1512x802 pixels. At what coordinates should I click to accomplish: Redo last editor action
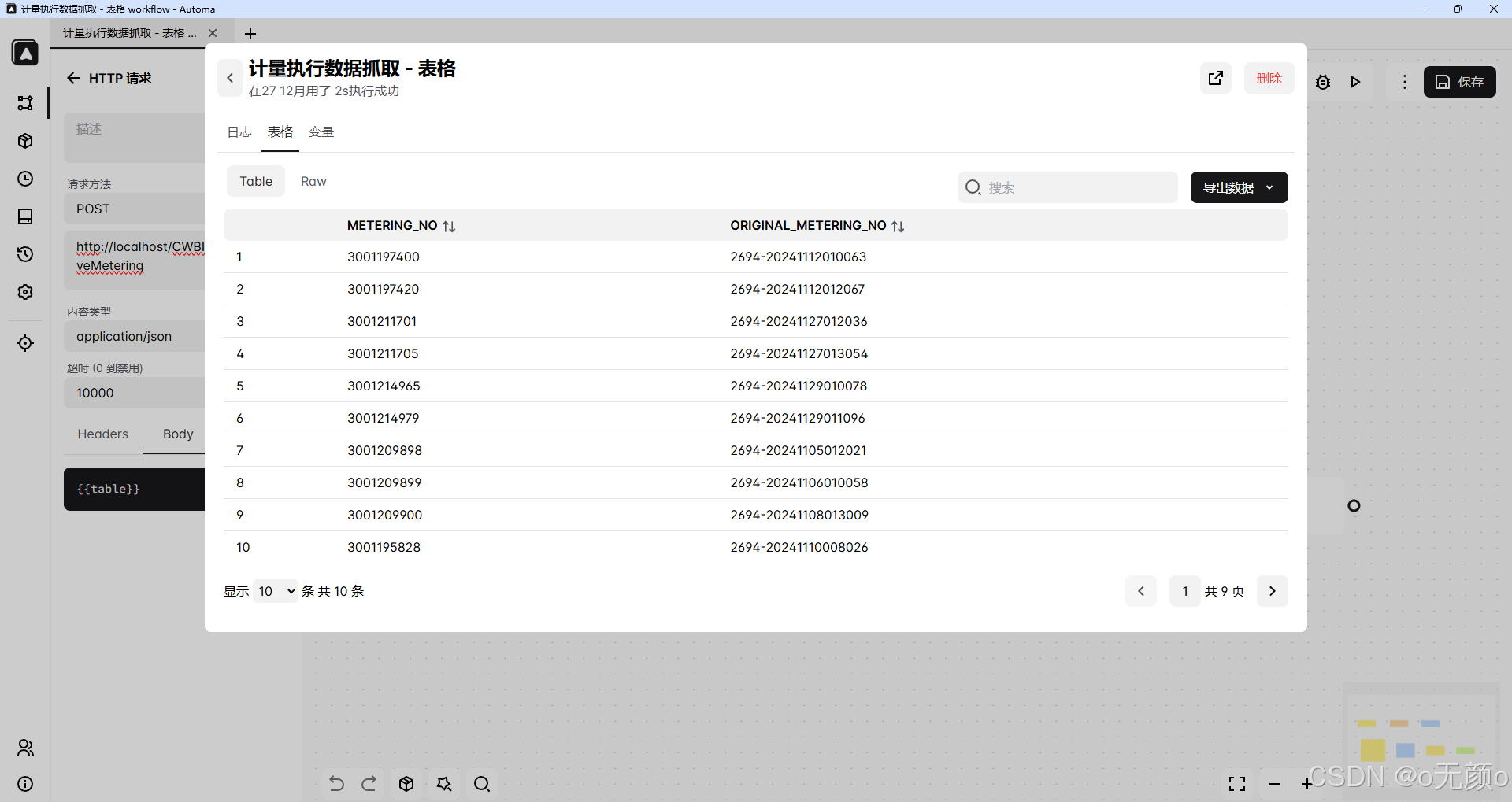point(369,784)
